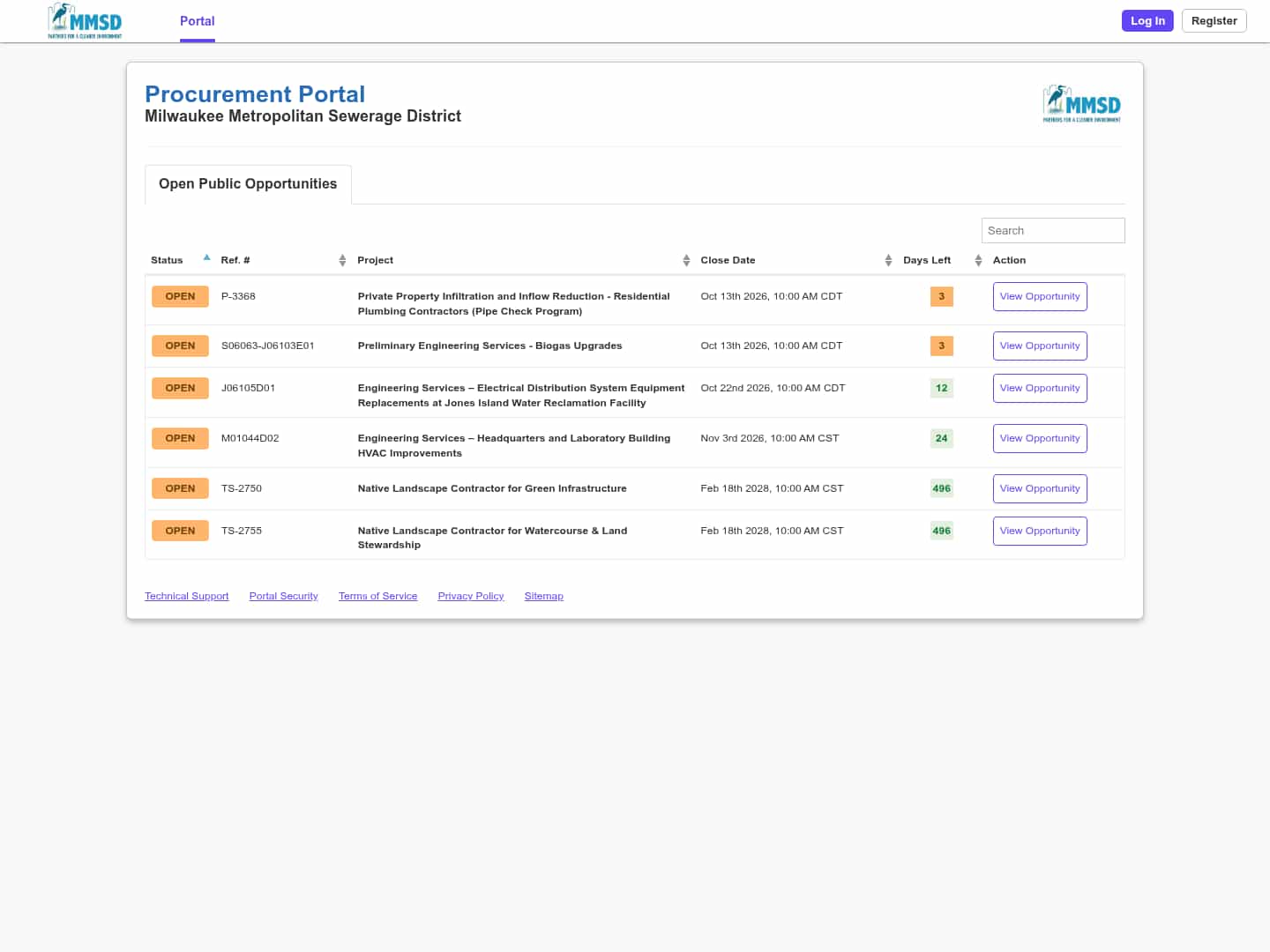
Task: View Opportunity for TS-2750
Action: [1040, 489]
